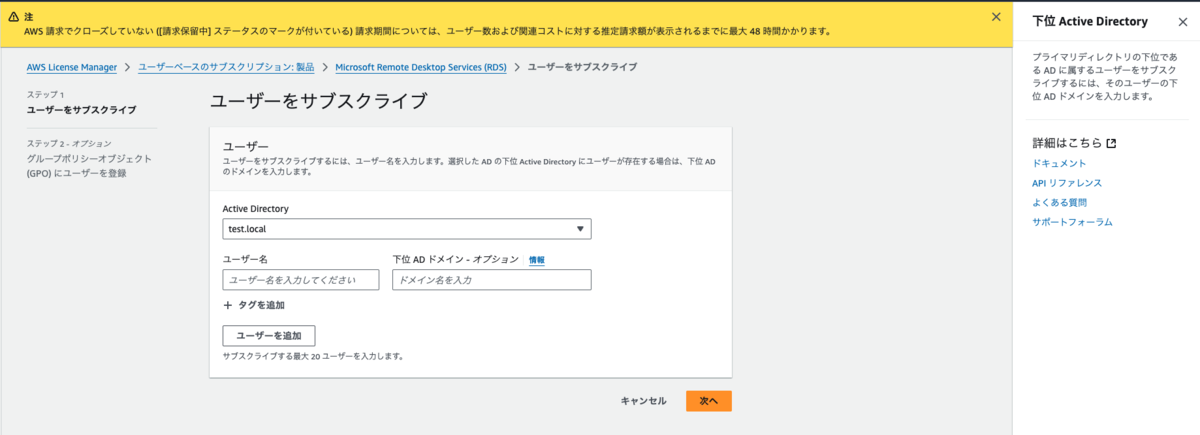Open Microsoft Remote Desktop Services (RDS) breadcrumb
Viewport: 1200px width, 435px height.
click(421, 67)
